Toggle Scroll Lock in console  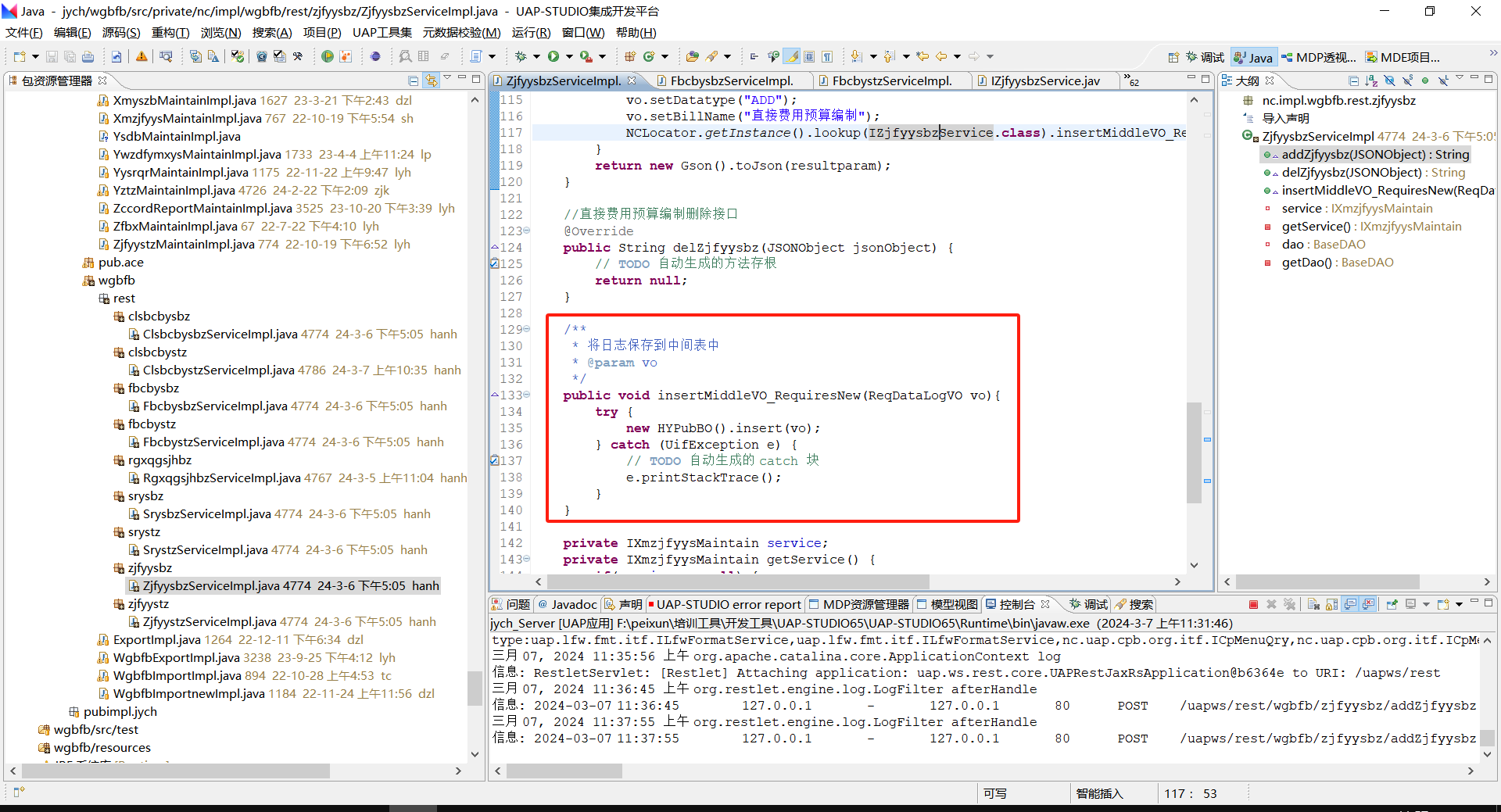point(1331,604)
